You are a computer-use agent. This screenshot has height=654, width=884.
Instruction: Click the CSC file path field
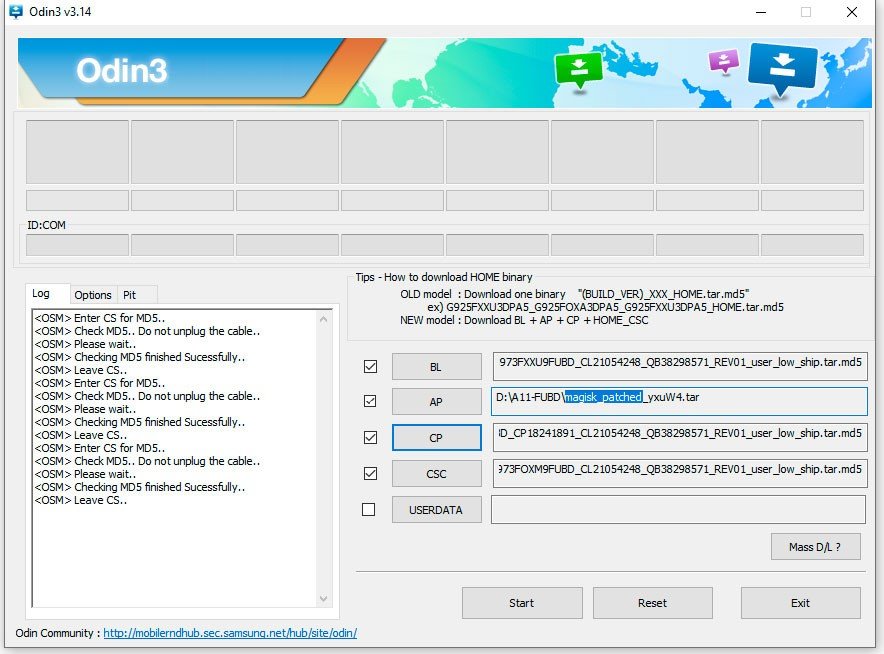coord(680,474)
